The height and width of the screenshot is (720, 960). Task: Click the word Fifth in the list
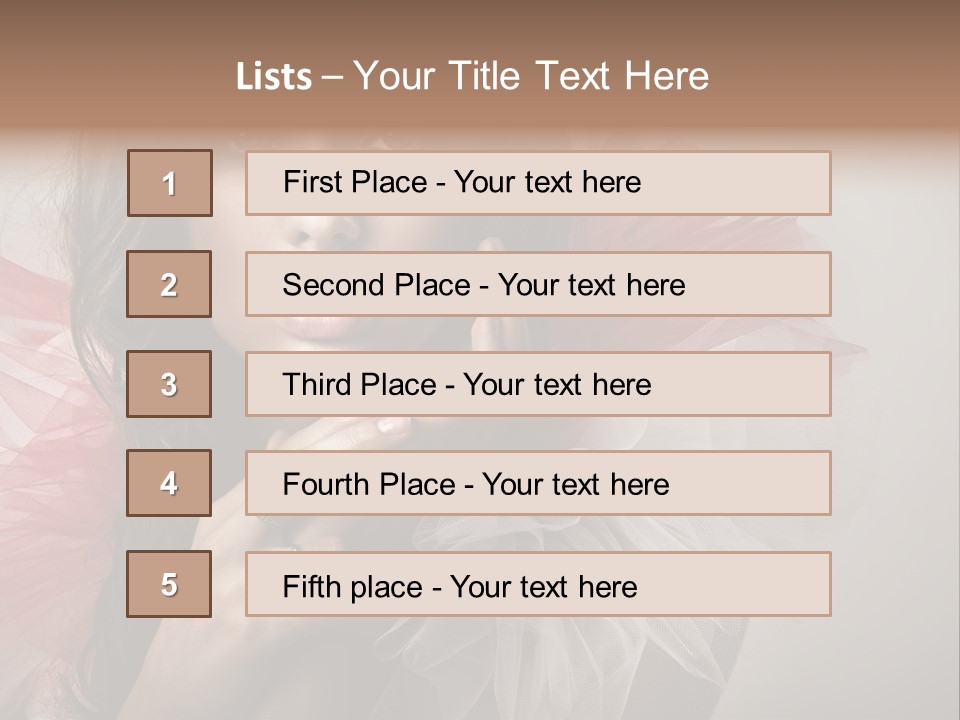310,586
